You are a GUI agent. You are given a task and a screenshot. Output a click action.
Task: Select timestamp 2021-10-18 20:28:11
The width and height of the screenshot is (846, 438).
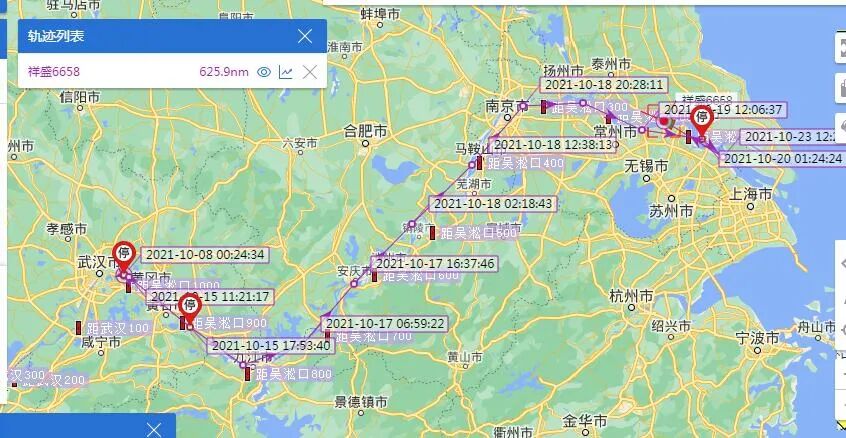pyautogui.click(x=604, y=85)
